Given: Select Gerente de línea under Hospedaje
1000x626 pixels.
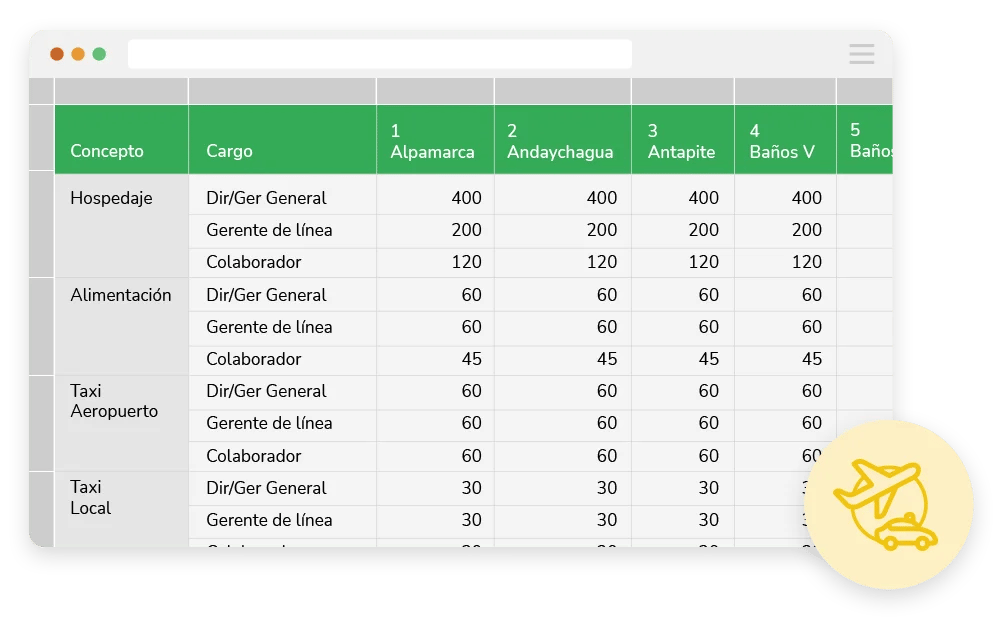Looking at the screenshot, I should [283, 230].
